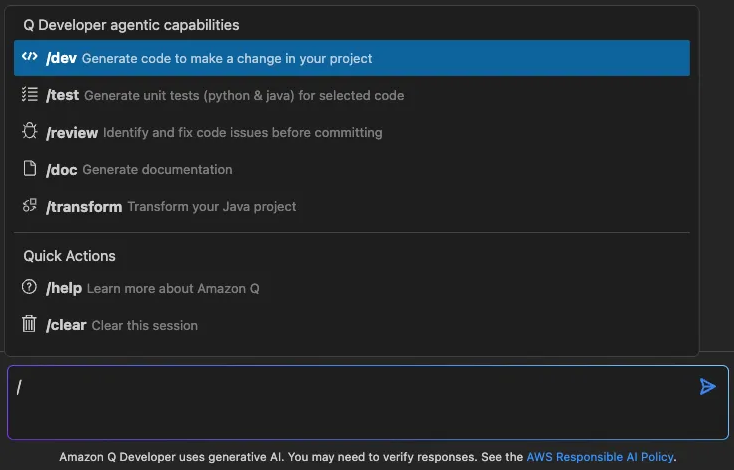Image resolution: width=734 pixels, height=470 pixels.
Task: Click the /help question mark icon
Action: click(29, 288)
